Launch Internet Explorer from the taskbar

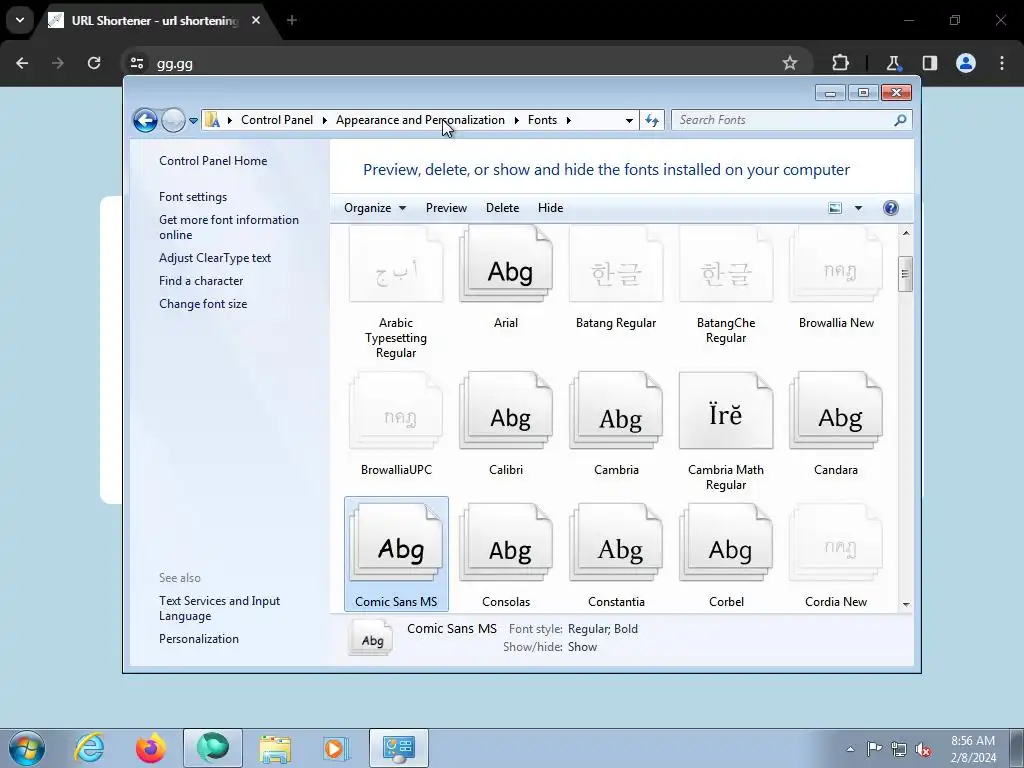[x=89, y=748]
